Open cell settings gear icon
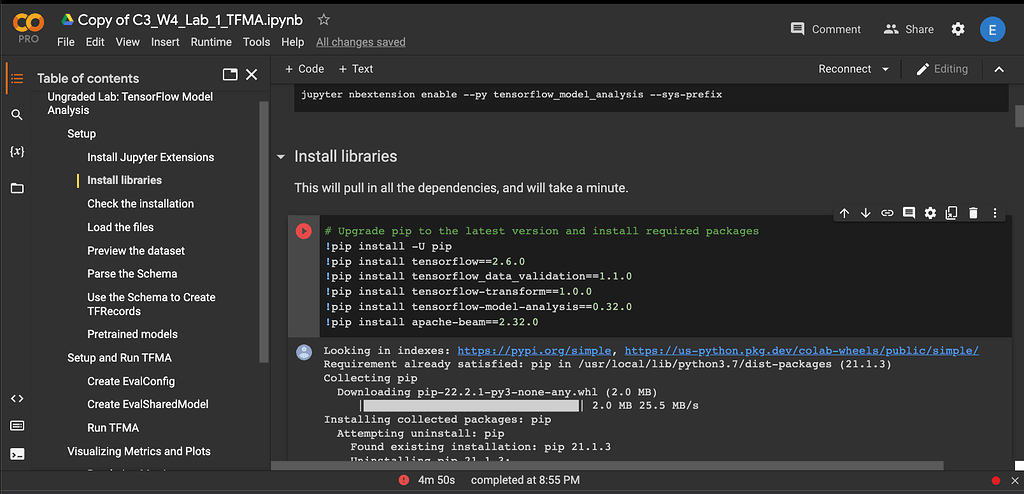This screenshot has height=494, width=1024. coord(930,213)
